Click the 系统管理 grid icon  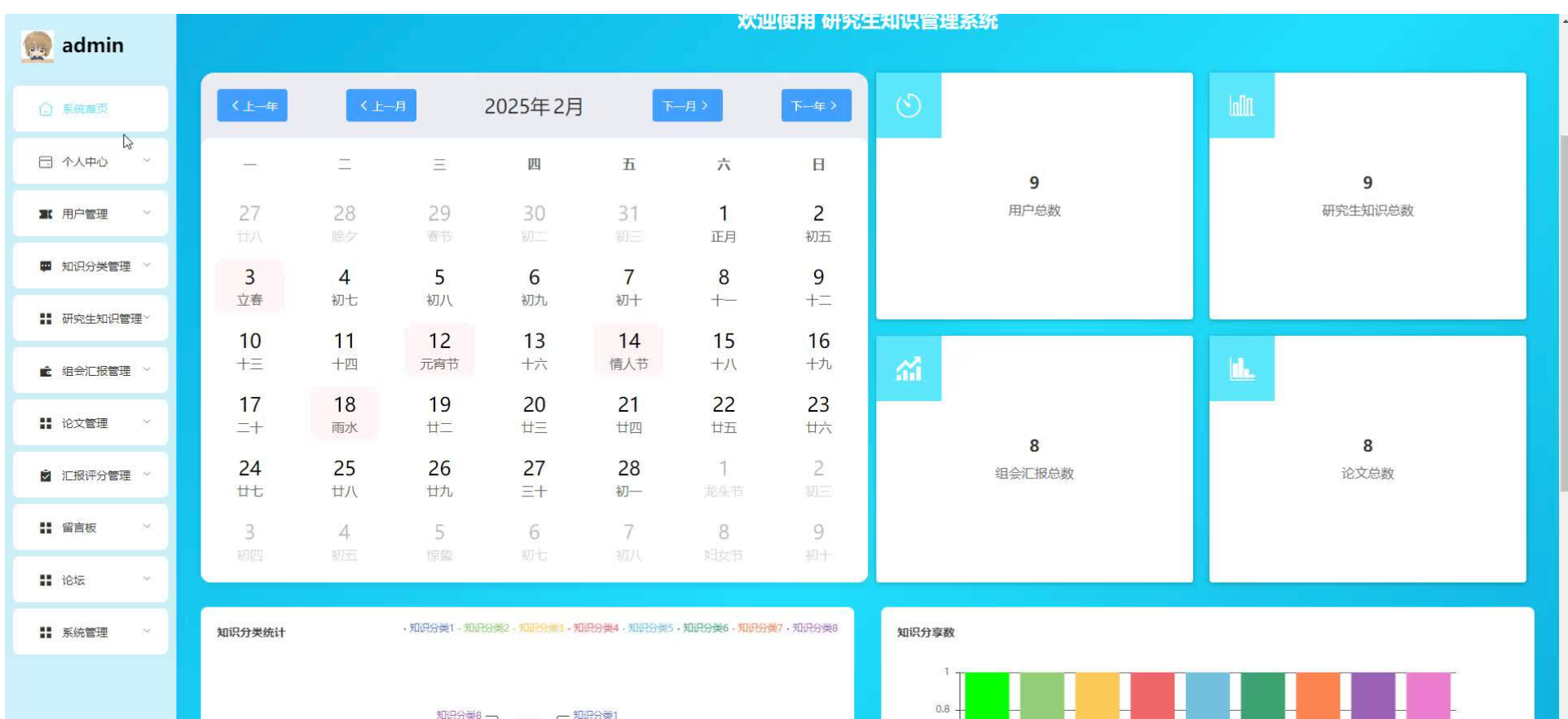click(46, 633)
